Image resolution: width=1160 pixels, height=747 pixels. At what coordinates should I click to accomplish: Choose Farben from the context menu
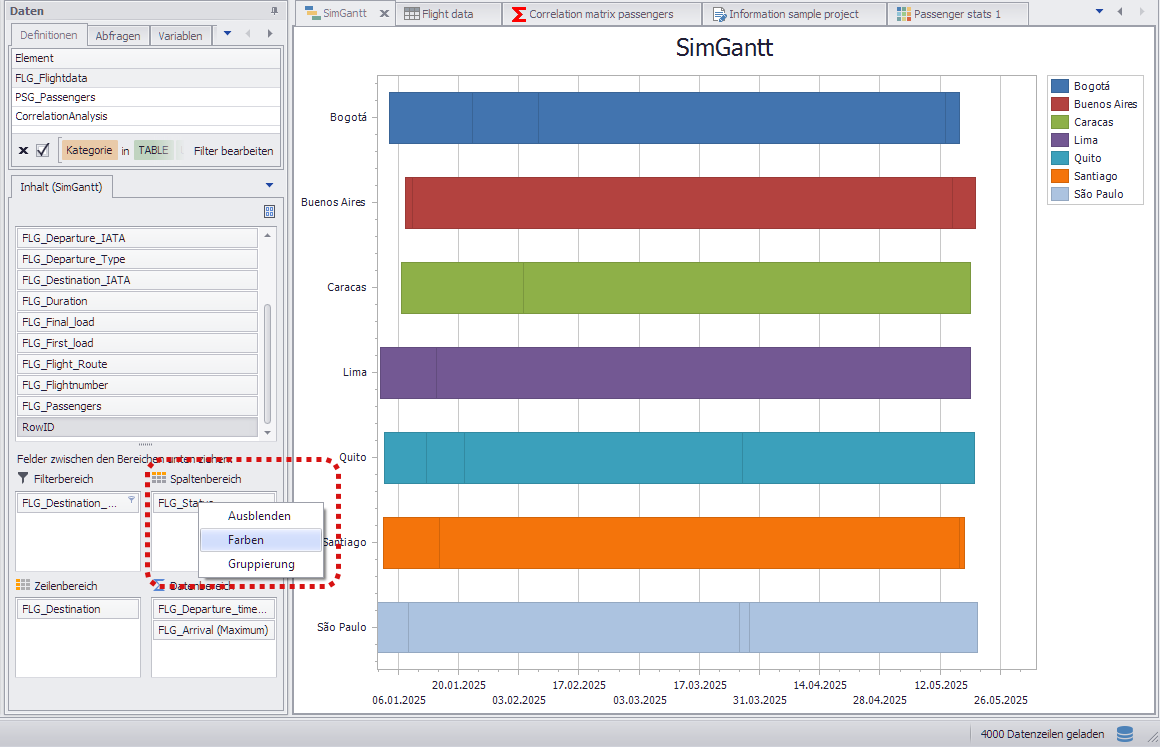[246, 540]
